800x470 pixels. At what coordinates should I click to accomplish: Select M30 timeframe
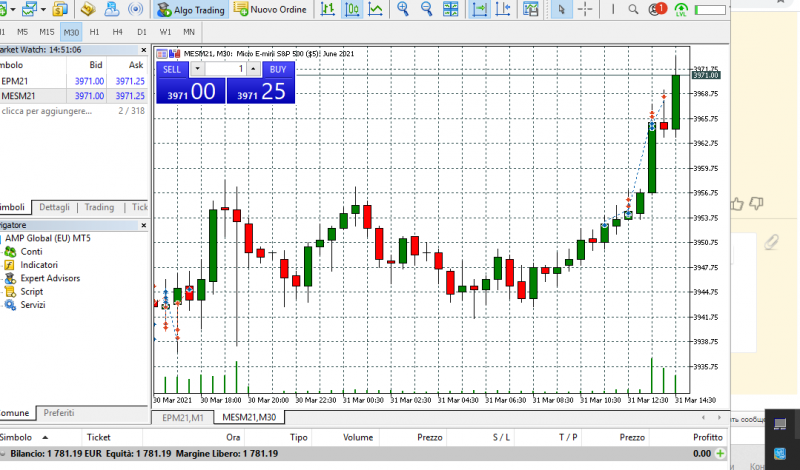click(71, 32)
